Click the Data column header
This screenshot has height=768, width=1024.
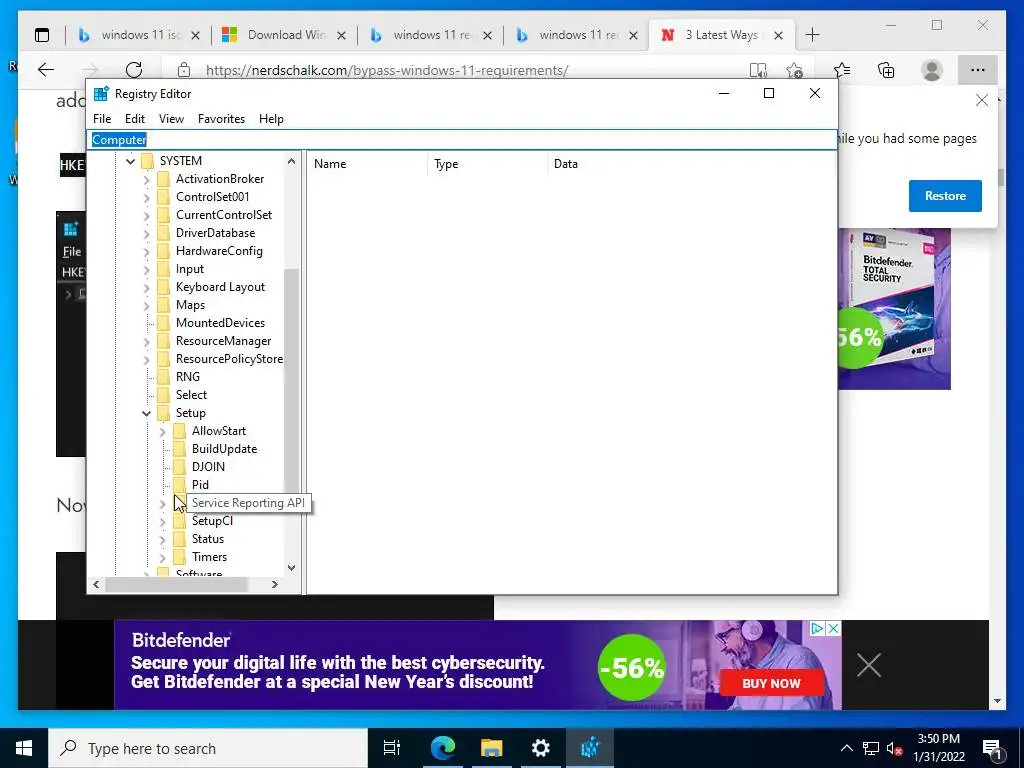click(692, 164)
